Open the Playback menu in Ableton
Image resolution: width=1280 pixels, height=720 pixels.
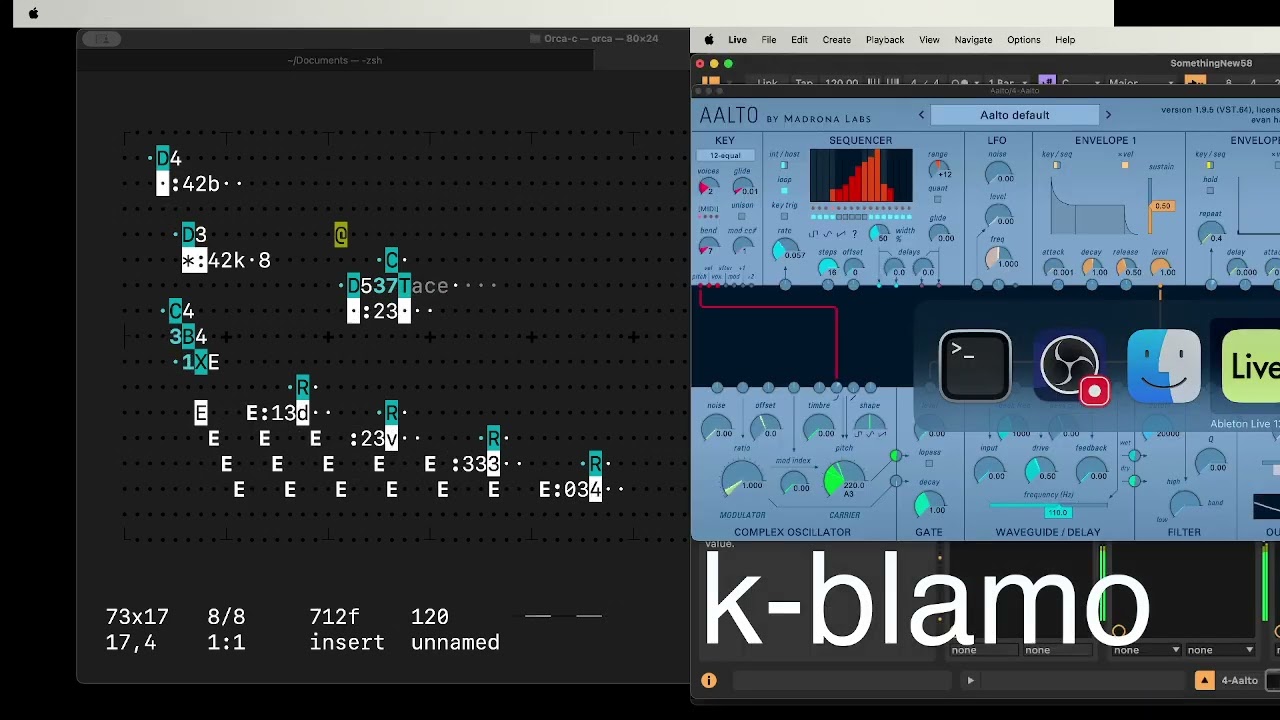point(885,40)
